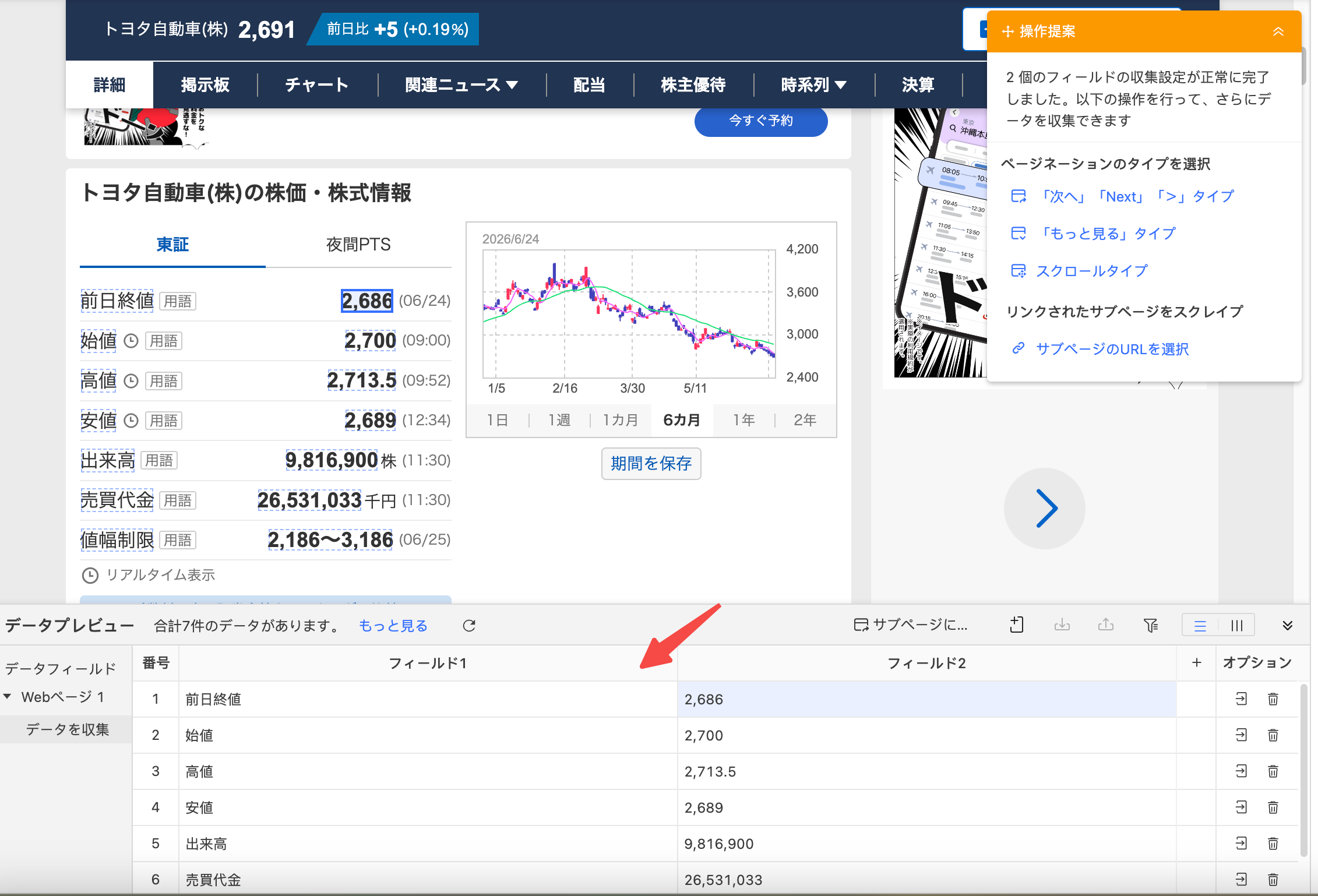Open the 掲示板 tab
This screenshot has width=1318, height=896.
pos(205,85)
